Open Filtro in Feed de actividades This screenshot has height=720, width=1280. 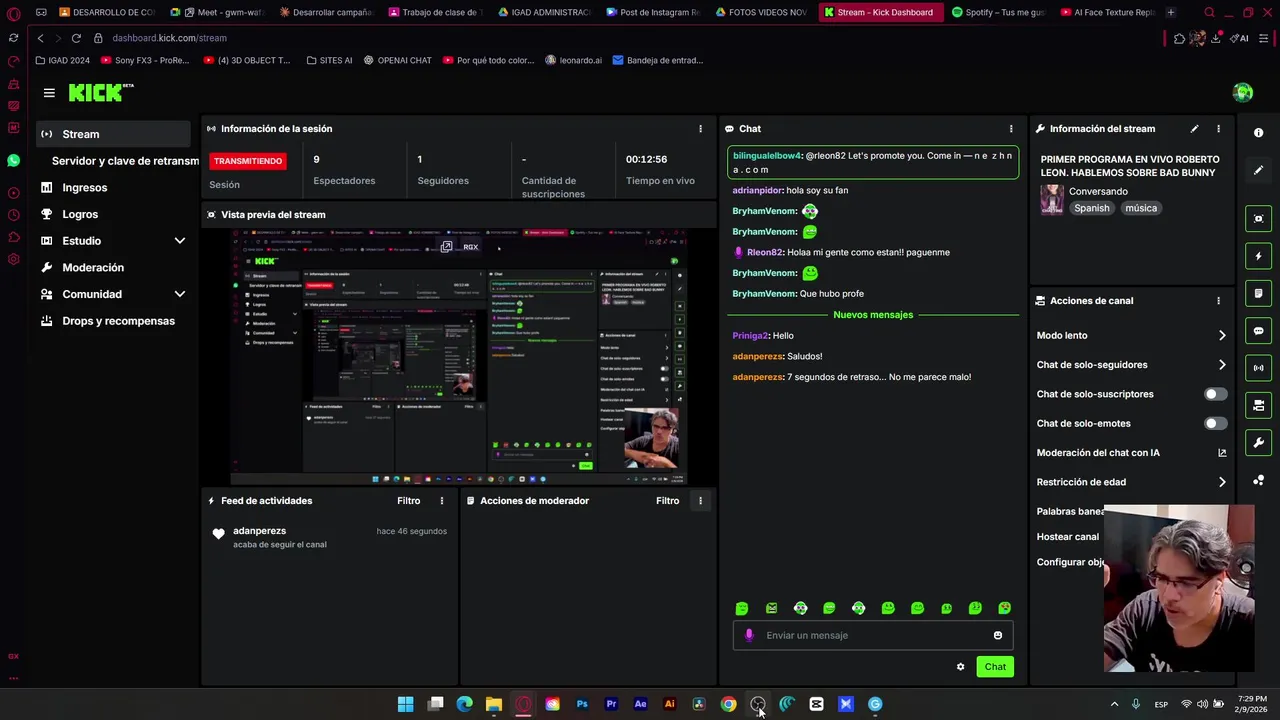[x=408, y=501]
